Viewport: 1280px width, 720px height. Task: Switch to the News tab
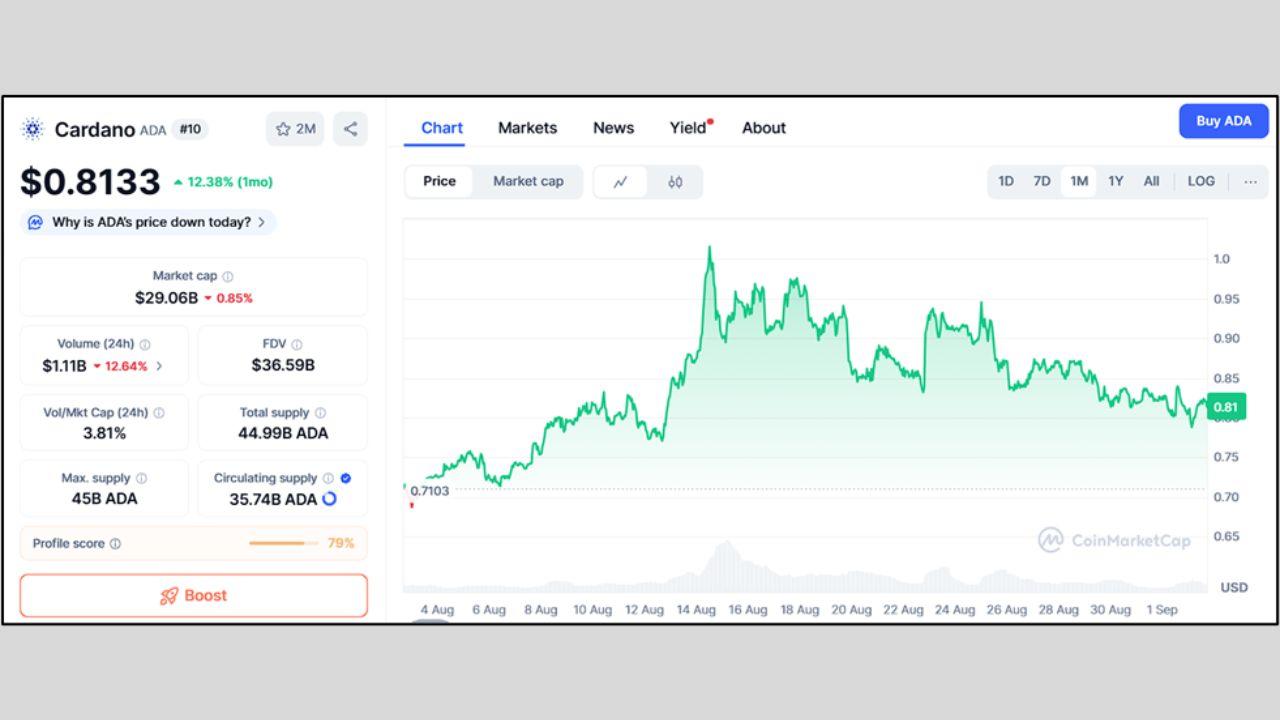(x=613, y=128)
